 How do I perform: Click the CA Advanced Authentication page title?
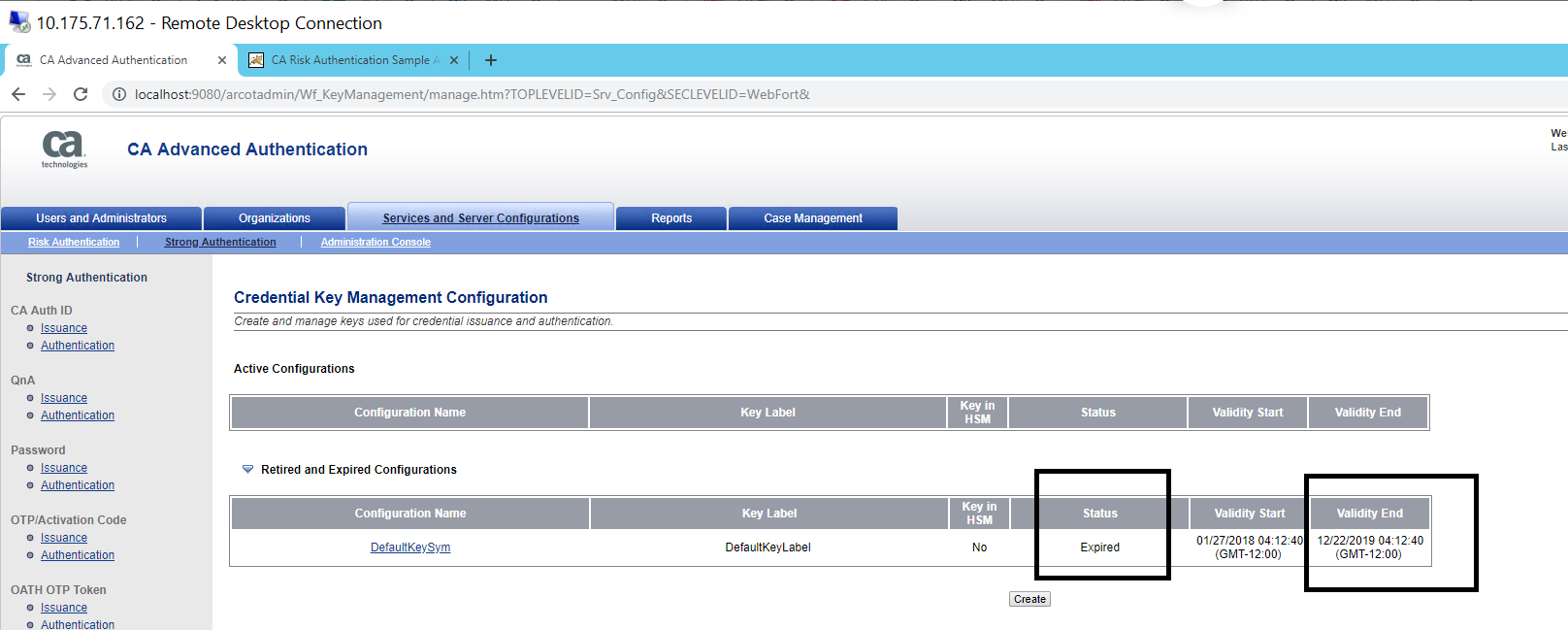247,149
